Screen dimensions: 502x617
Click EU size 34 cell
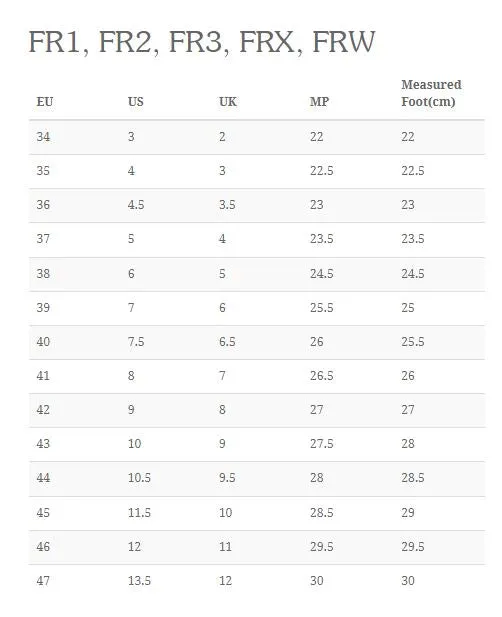(x=43, y=137)
